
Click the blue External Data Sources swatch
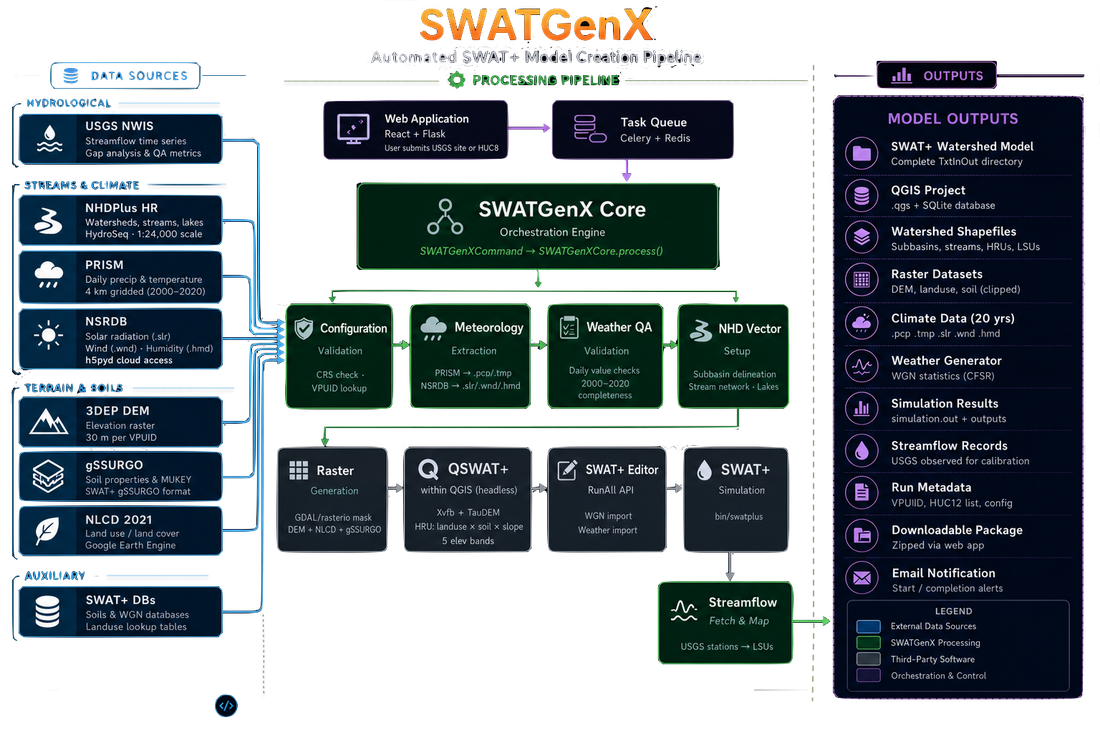[x=868, y=626]
